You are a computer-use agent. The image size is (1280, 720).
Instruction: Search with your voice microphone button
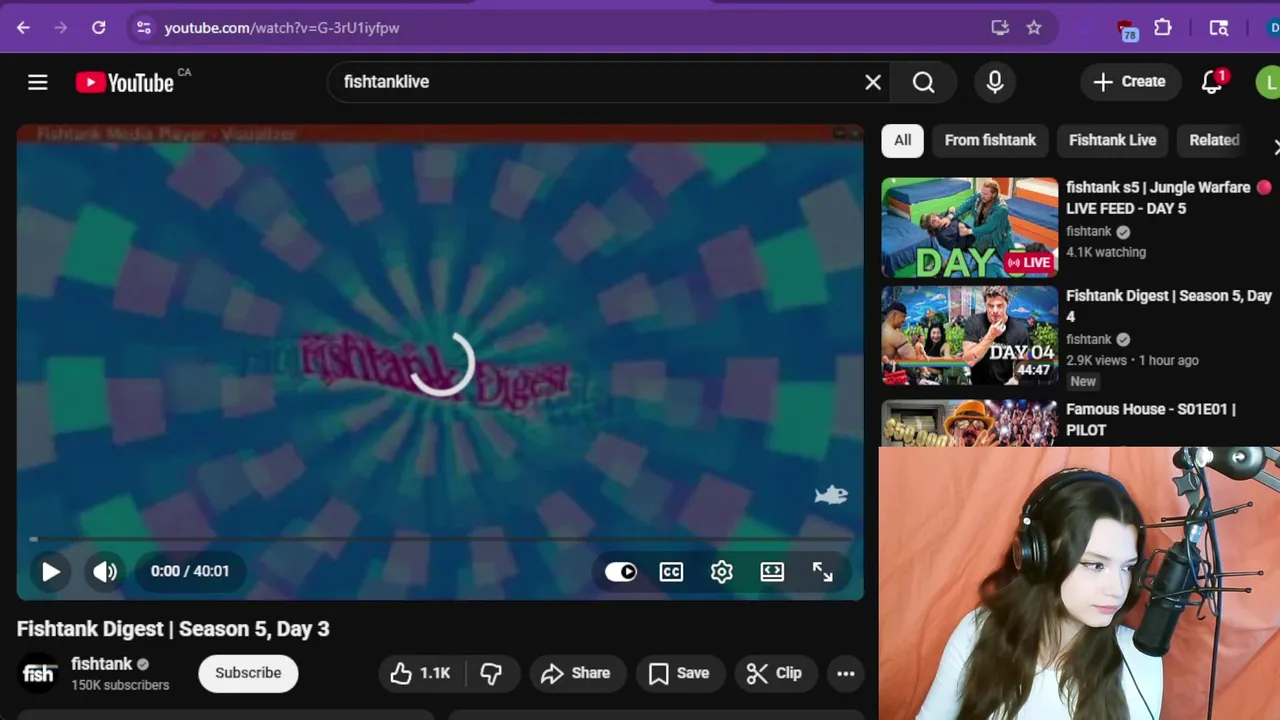tap(995, 82)
